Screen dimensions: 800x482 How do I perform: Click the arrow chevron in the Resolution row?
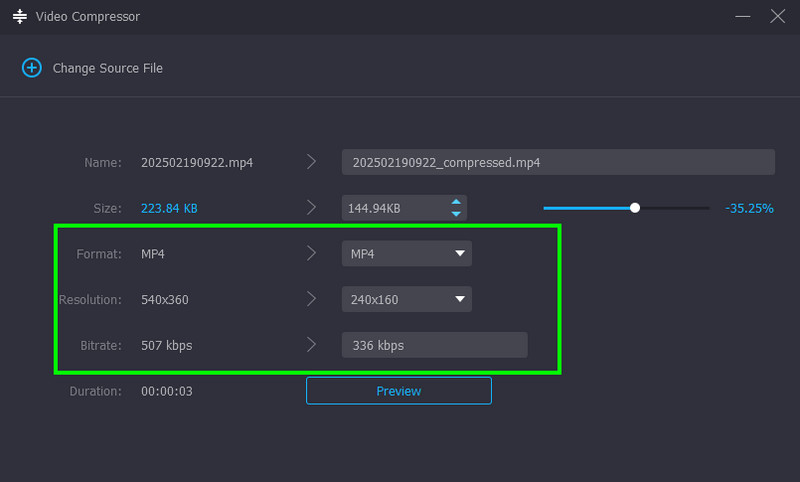[x=311, y=299]
